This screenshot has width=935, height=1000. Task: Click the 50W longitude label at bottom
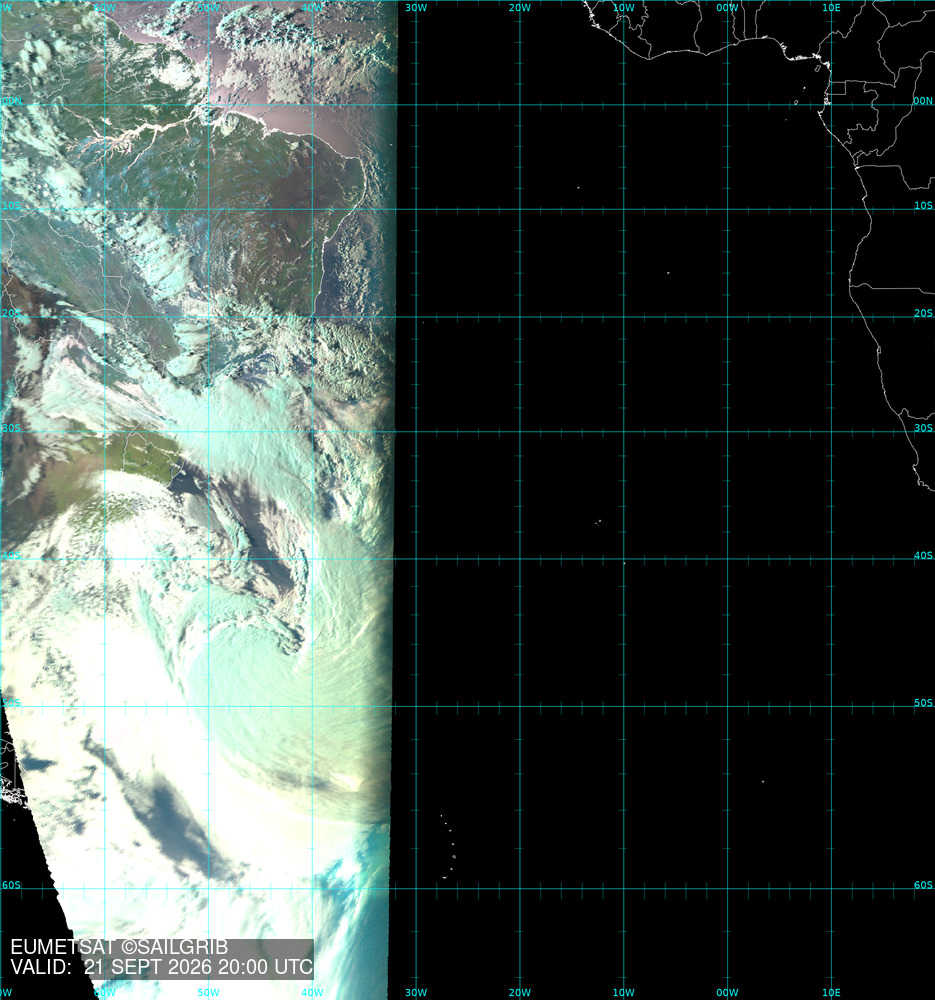pos(208,992)
